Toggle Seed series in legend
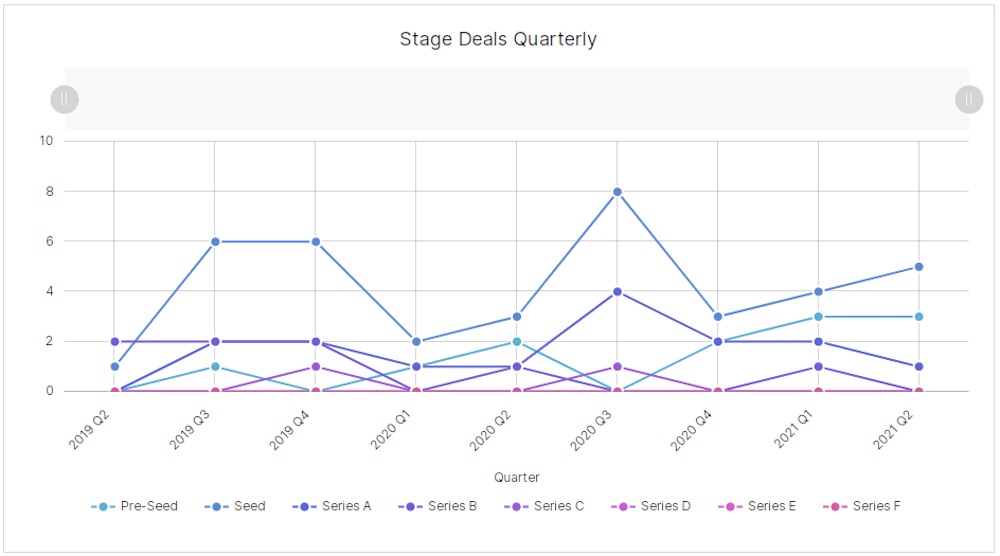Screen dimensions: 1000x556 238,506
